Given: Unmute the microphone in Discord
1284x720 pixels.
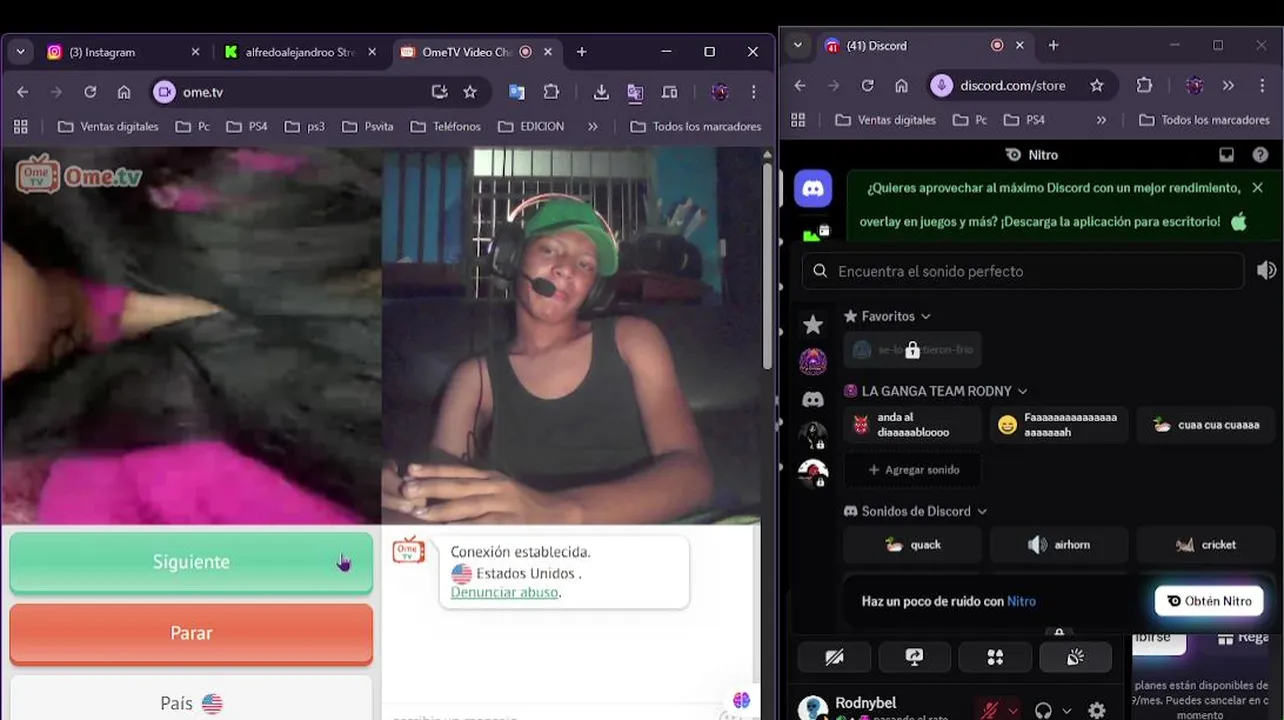Looking at the screenshot, I should (x=990, y=710).
